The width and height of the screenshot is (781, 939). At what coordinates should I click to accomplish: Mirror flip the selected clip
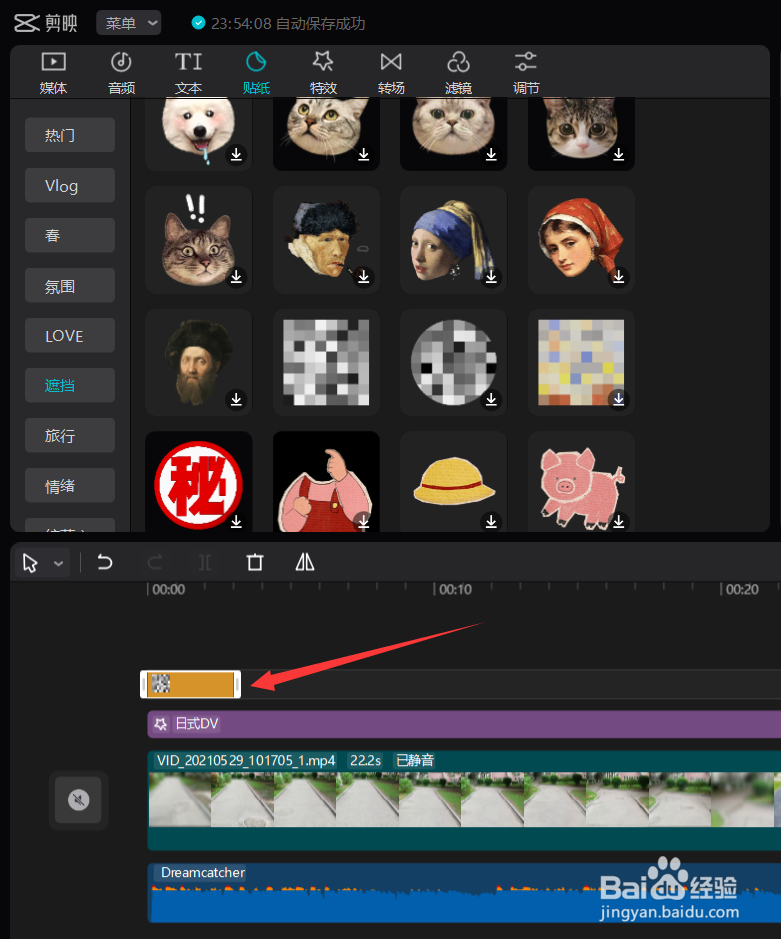pos(305,562)
